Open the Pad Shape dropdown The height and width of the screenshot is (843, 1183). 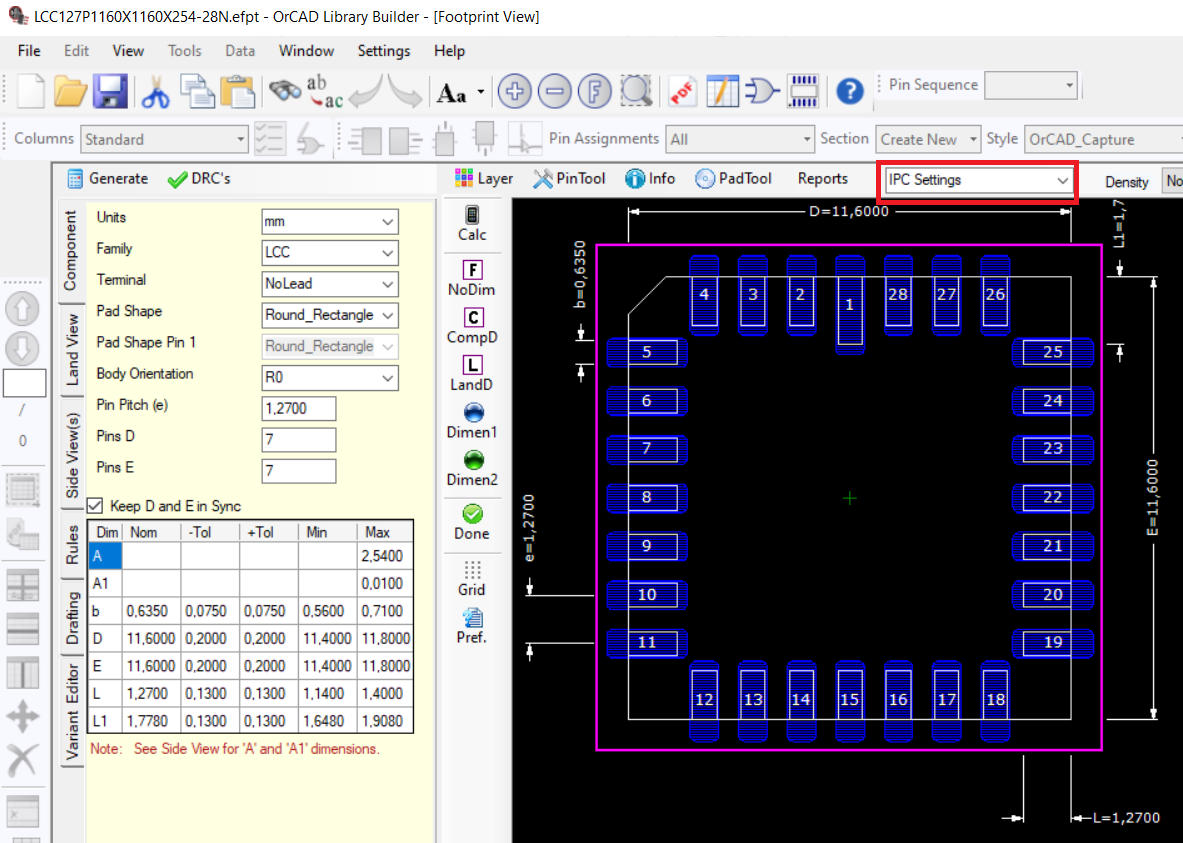pyautogui.click(x=330, y=315)
